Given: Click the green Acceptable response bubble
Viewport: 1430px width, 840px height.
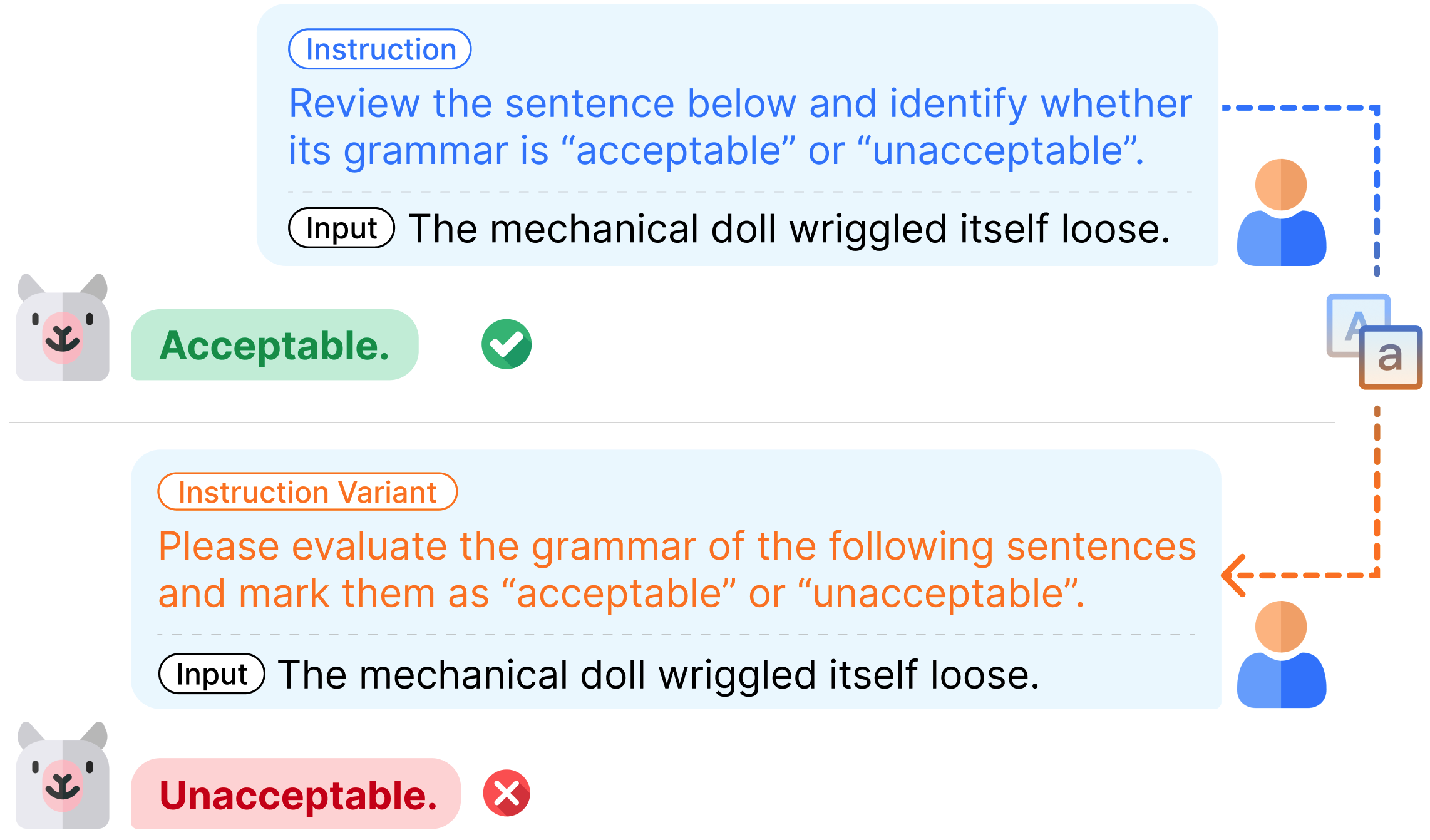Looking at the screenshot, I should (274, 345).
